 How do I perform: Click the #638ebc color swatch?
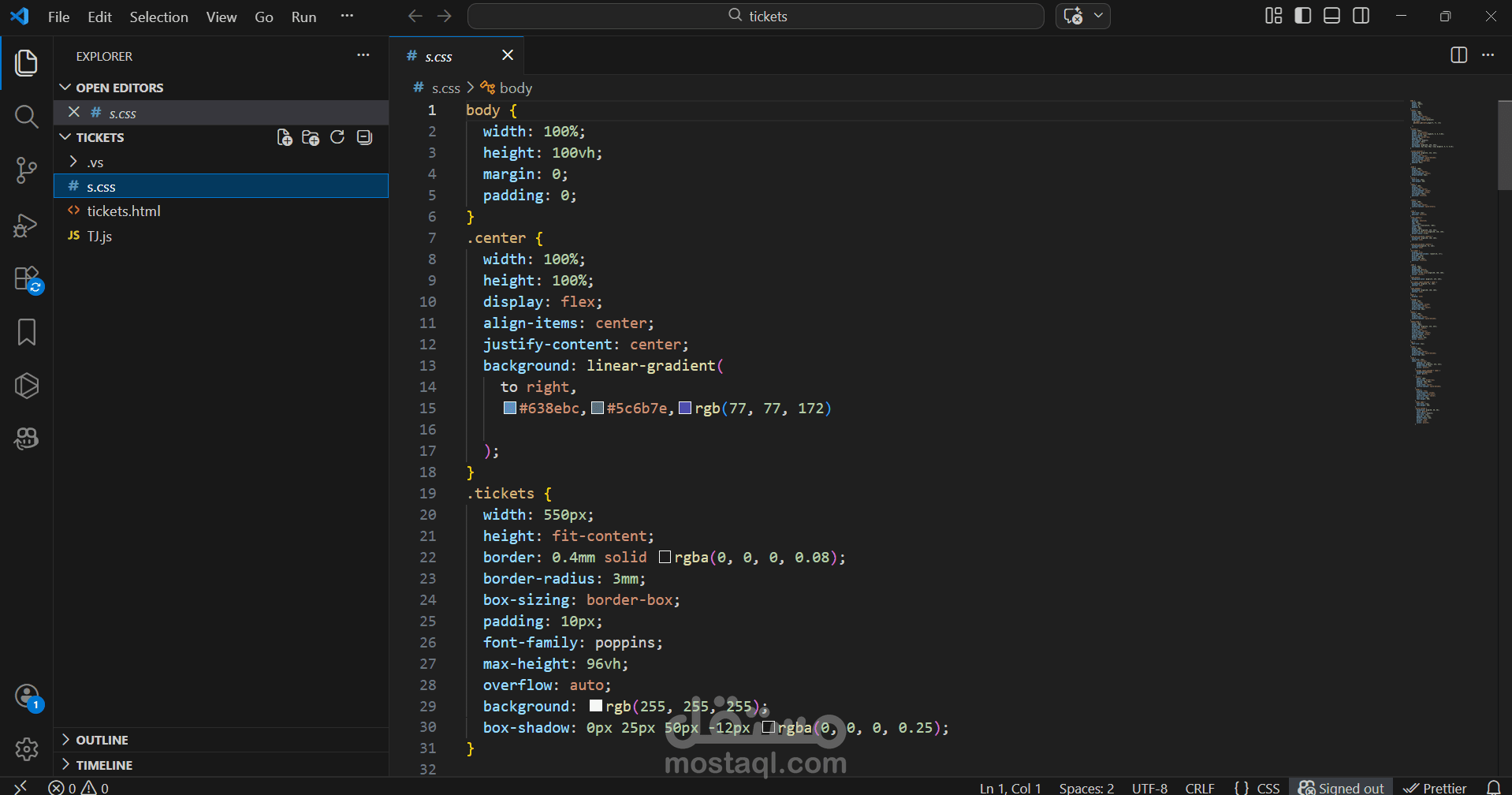coord(510,409)
